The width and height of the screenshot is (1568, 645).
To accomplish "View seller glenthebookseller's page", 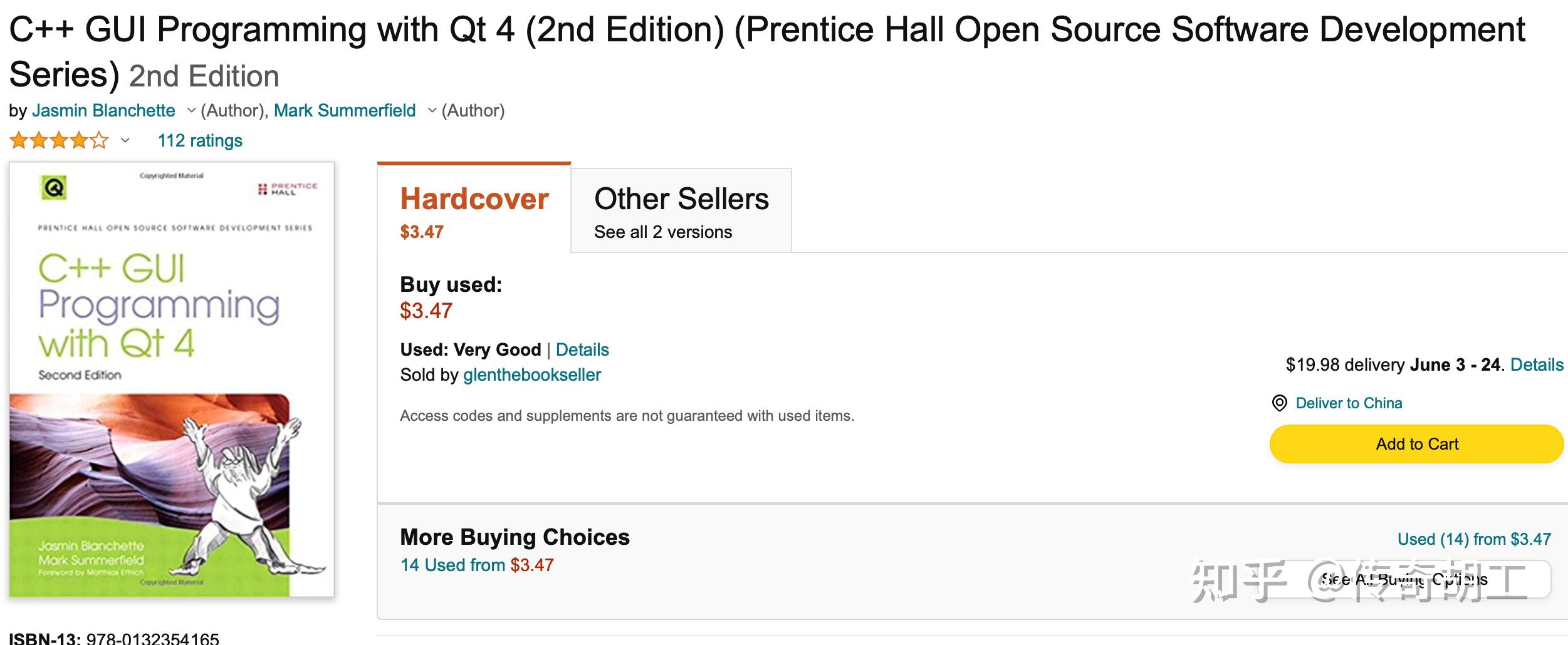I will 532,375.
